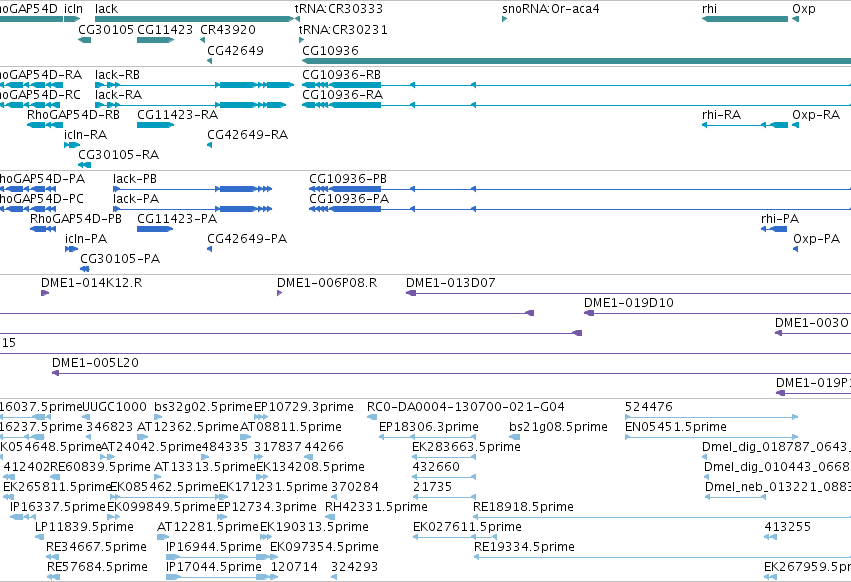Open the CG42649-RA transcript label

point(247,135)
